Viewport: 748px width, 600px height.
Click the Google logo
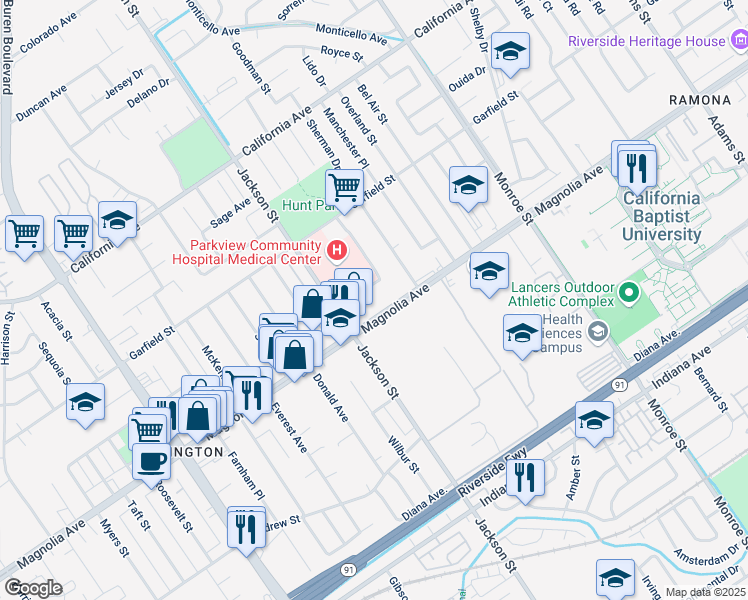pyautogui.click(x=34, y=589)
